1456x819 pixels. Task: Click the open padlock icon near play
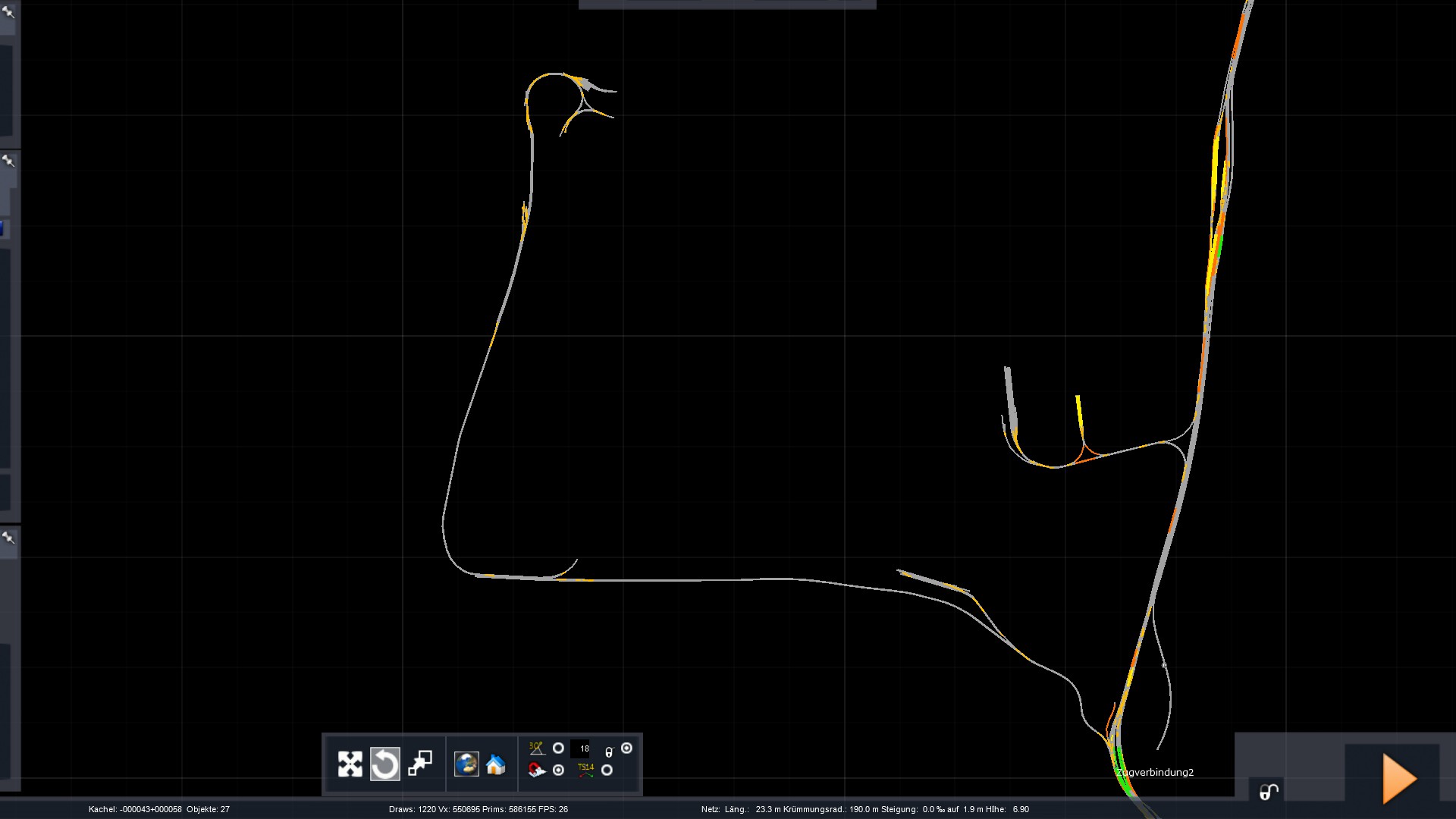(1269, 792)
